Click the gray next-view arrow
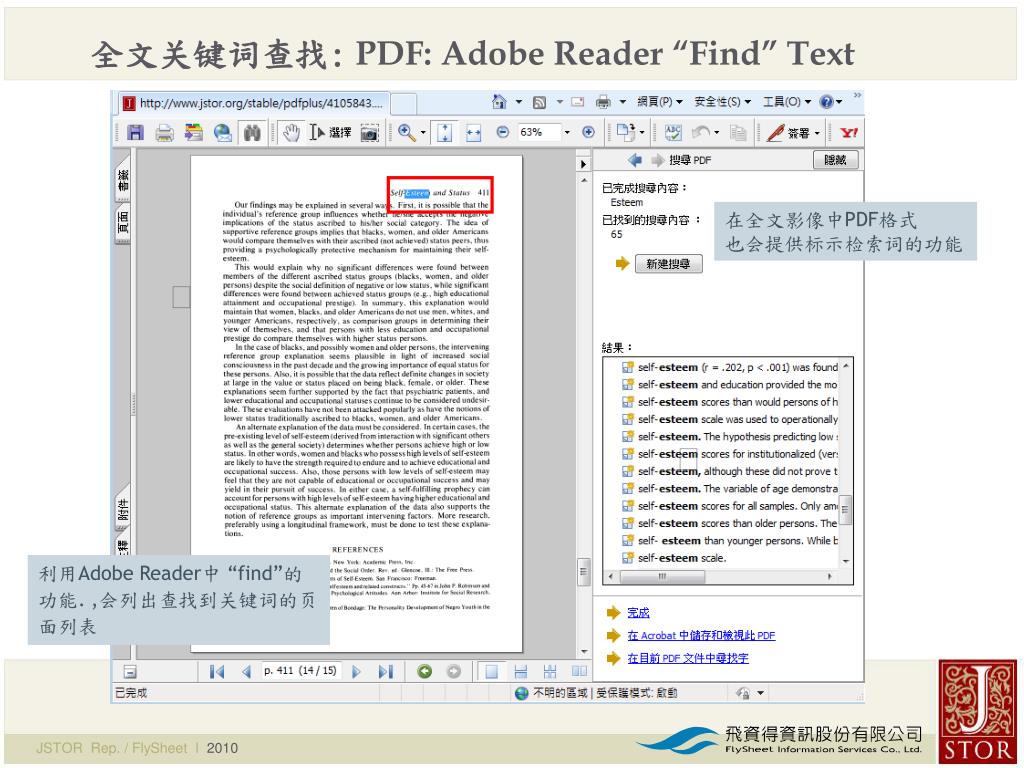This screenshot has height=768, width=1024. (454, 671)
